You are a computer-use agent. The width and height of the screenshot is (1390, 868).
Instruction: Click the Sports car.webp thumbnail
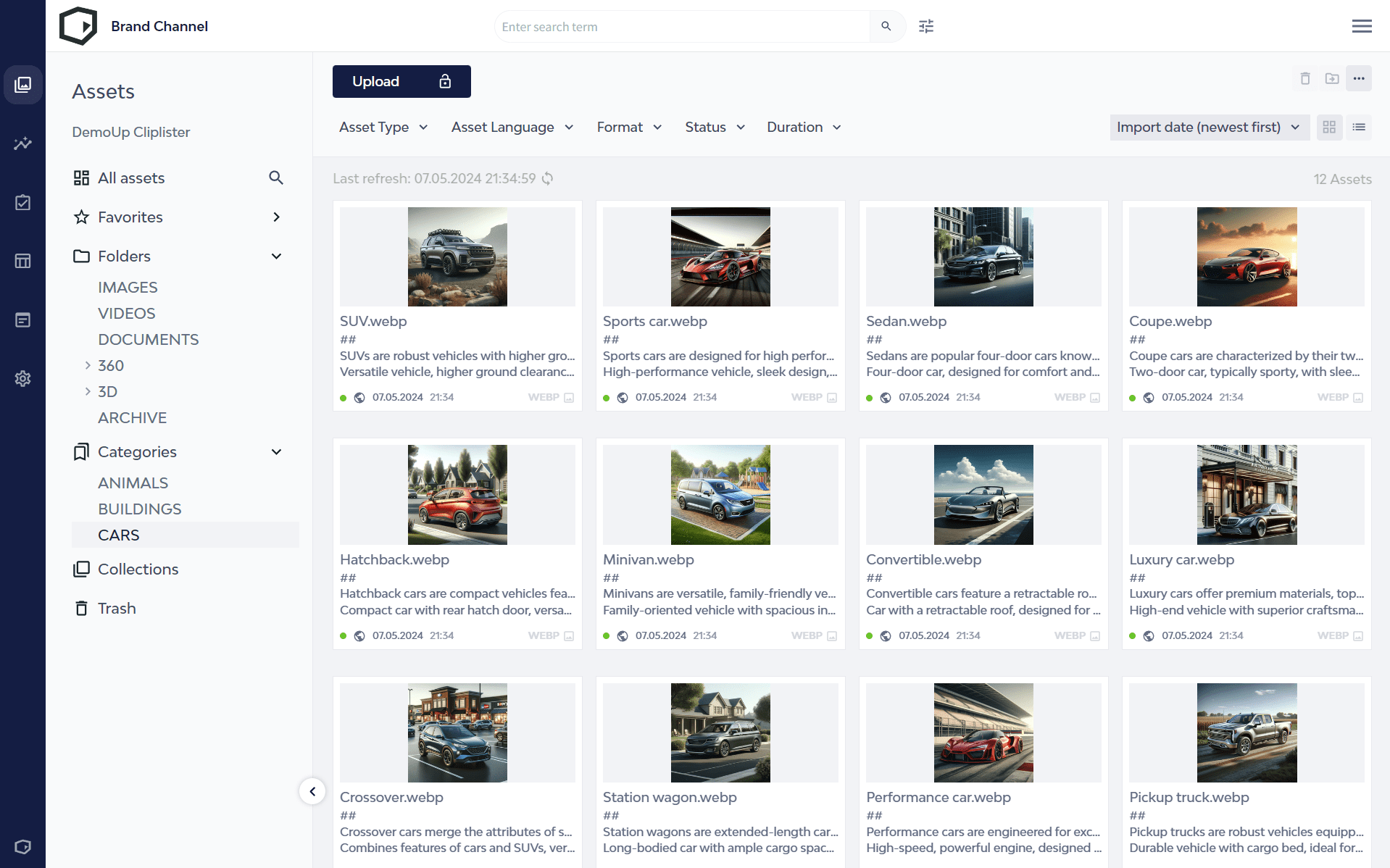[720, 256]
